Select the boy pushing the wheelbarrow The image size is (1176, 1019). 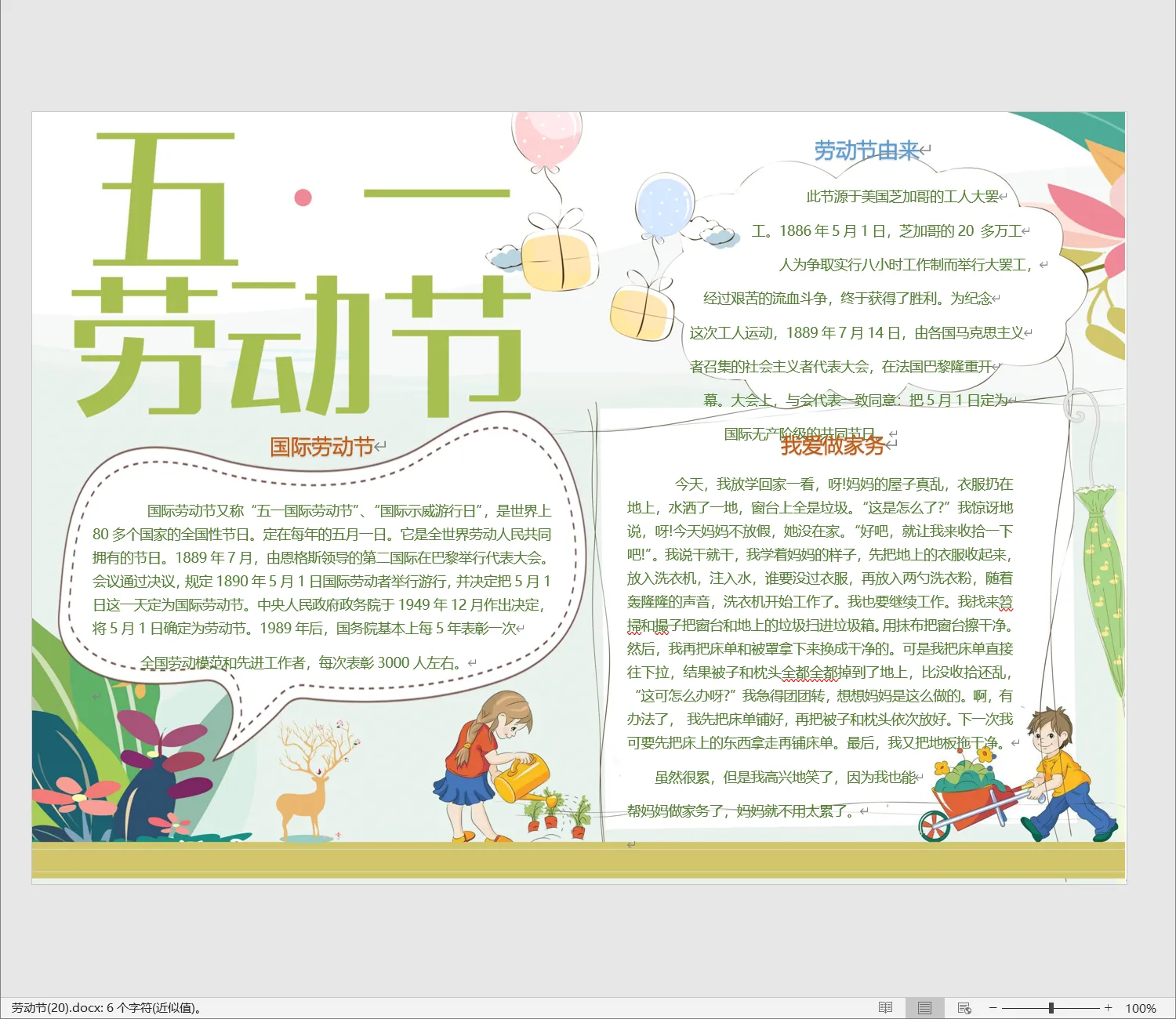[x=1058, y=776]
